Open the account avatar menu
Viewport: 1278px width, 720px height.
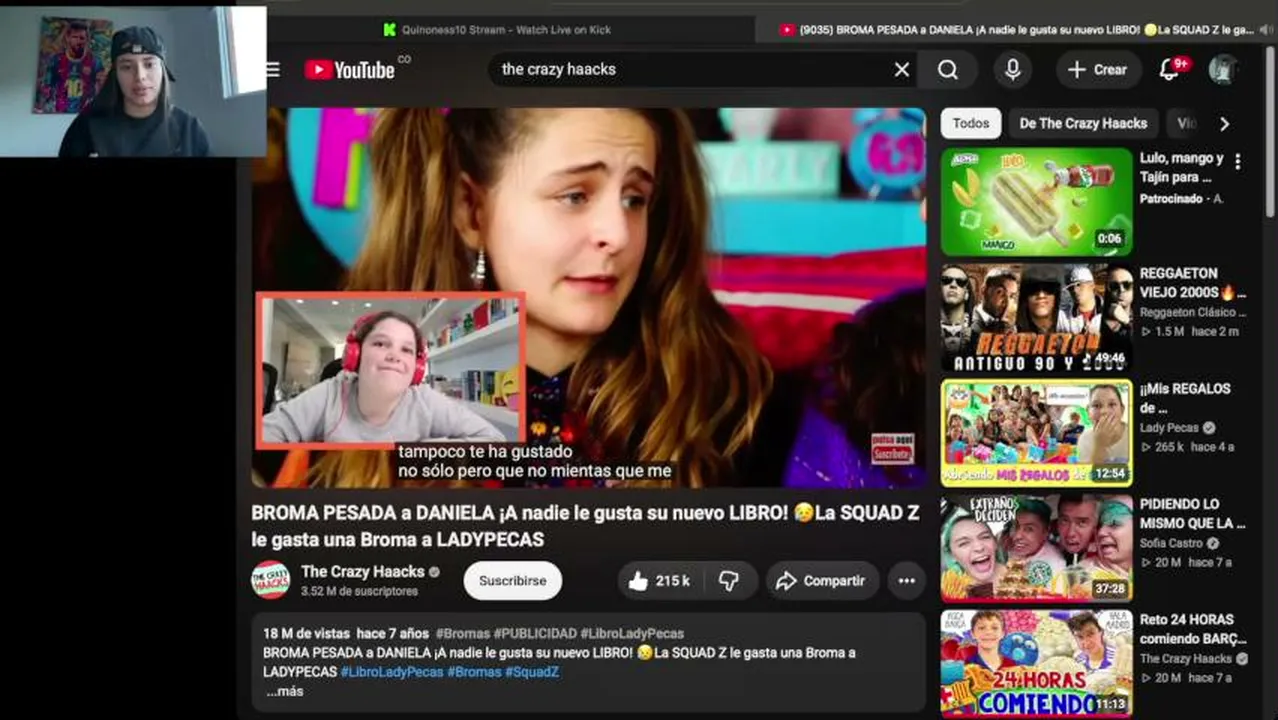[x=1222, y=69]
